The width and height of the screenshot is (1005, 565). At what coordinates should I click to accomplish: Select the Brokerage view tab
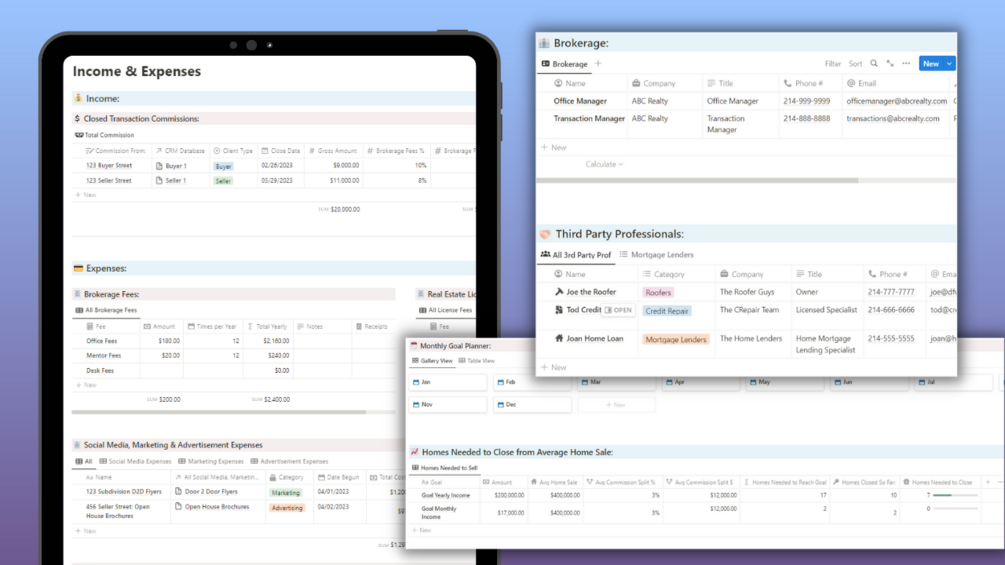564,64
